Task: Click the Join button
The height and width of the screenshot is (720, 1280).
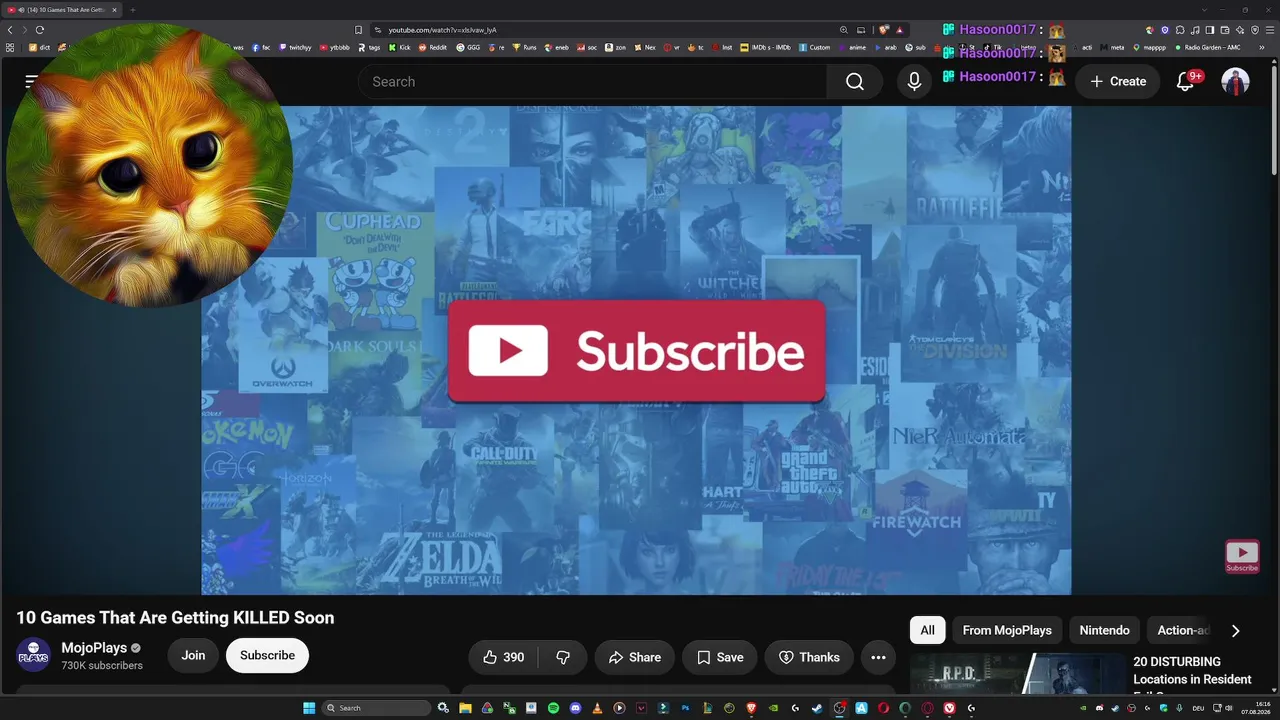Action: coord(193,655)
